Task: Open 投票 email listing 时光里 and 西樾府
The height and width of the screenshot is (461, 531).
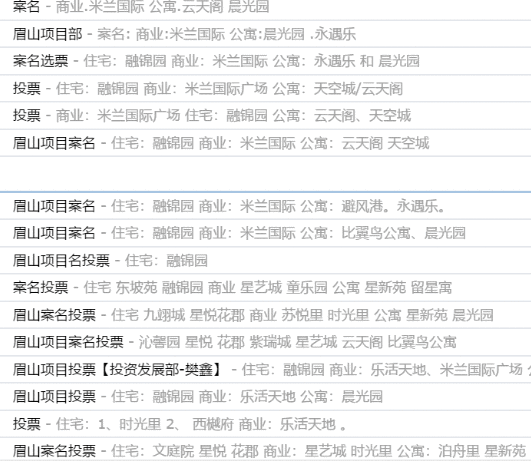Action: [266, 424]
